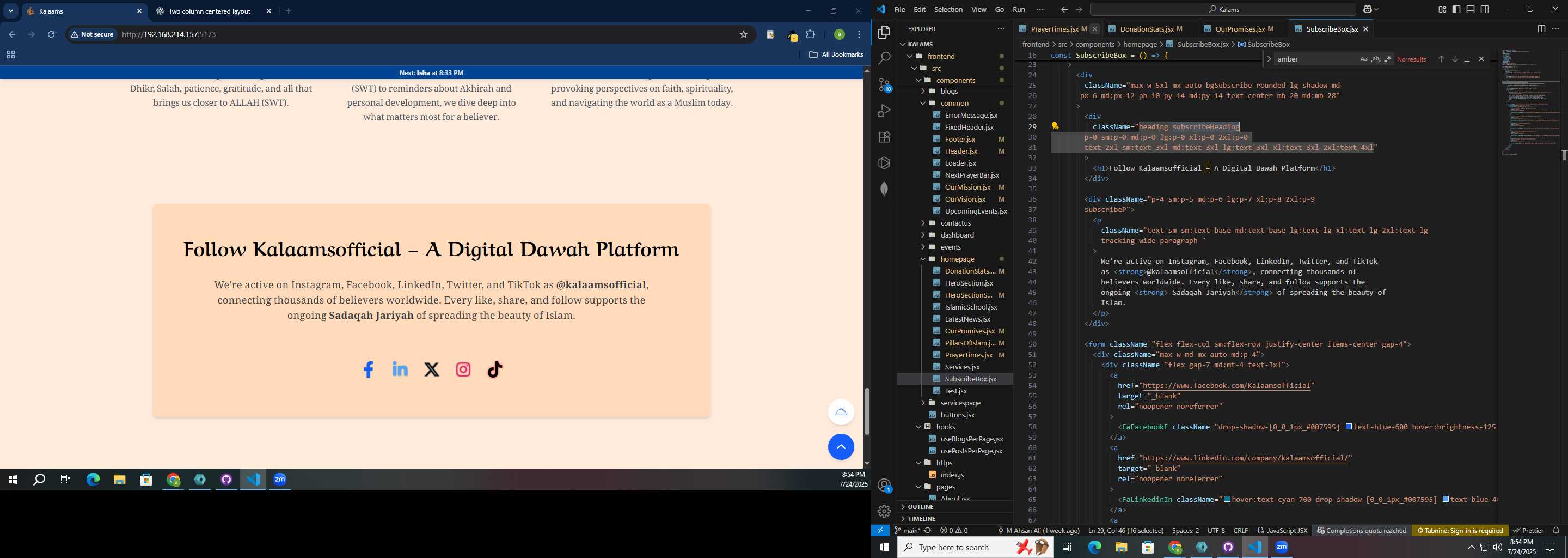The image size is (1568, 558).
Task: Open the facebook.com/Kalaamsofficial link in code
Action: pos(1226,386)
